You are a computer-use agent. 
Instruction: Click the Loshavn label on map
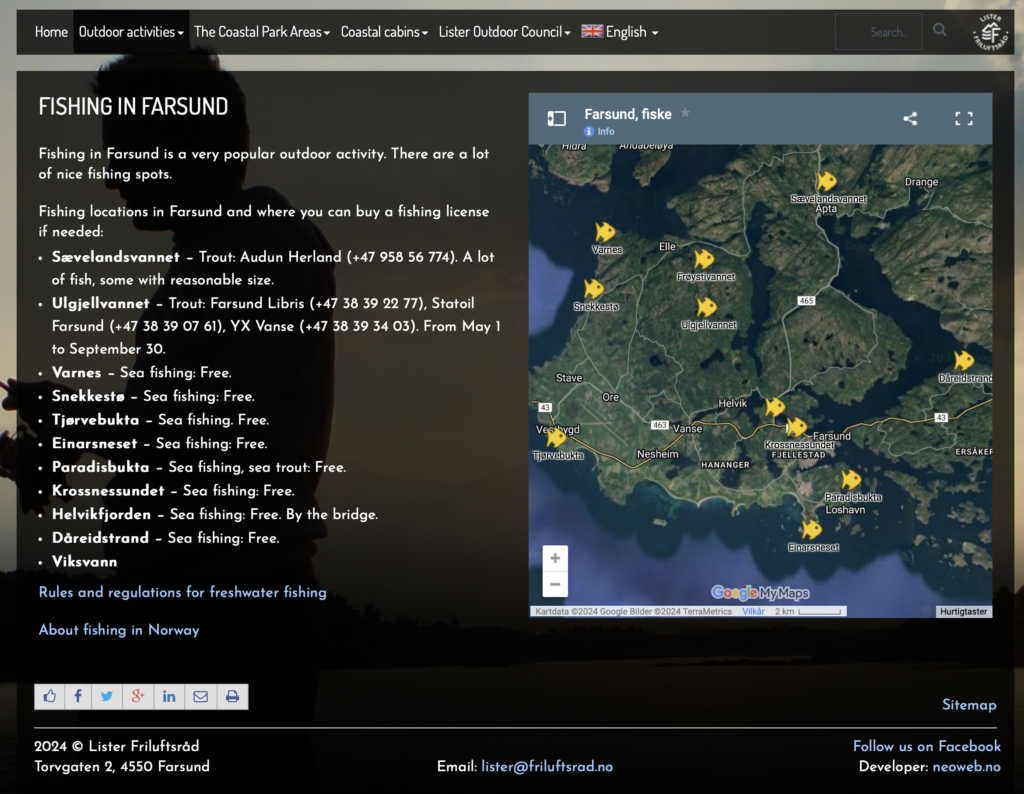pos(845,509)
